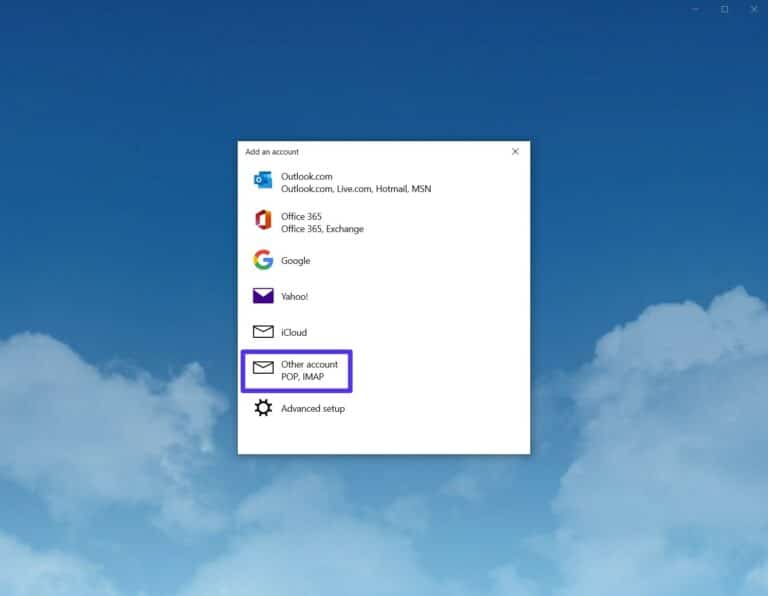Click the Advanced setup gear icon
768x596 pixels.
(263, 407)
